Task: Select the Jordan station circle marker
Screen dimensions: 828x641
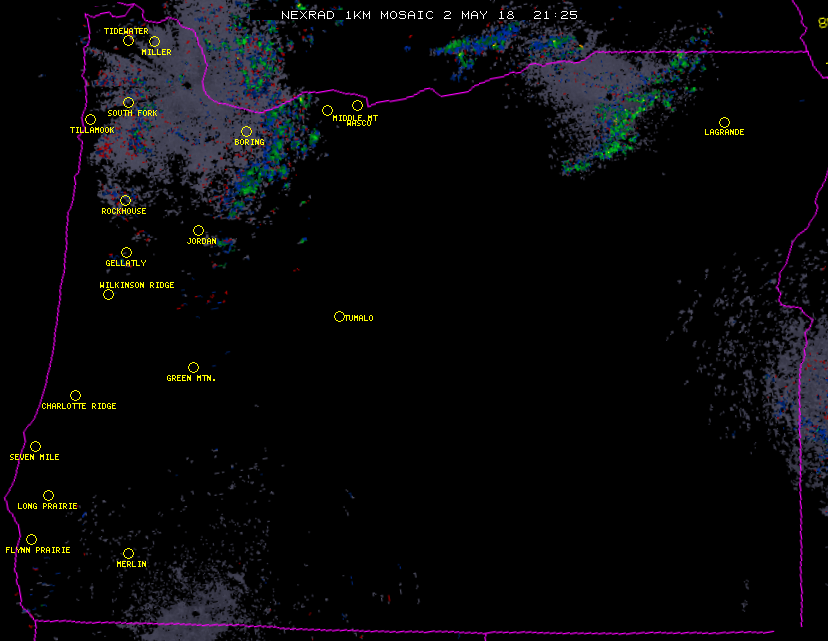Action: tap(198, 231)
